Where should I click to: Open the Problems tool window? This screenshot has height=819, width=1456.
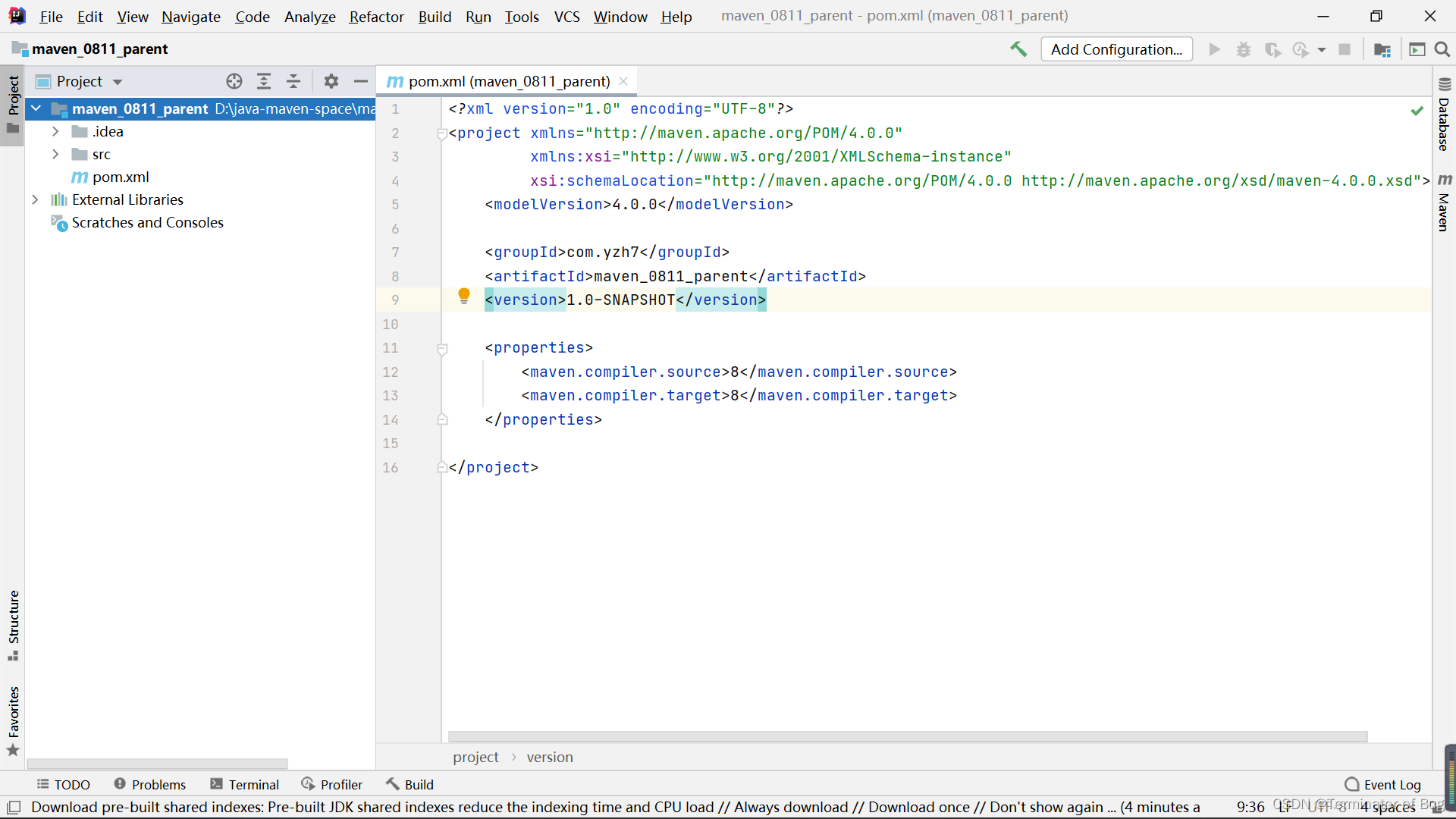(149, 784)
